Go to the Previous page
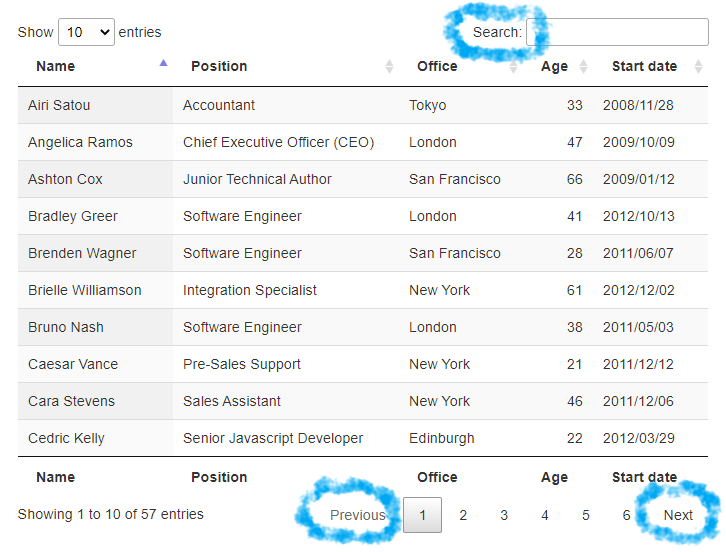The width and height of the screenshot is (726, 552). point(357,515)
